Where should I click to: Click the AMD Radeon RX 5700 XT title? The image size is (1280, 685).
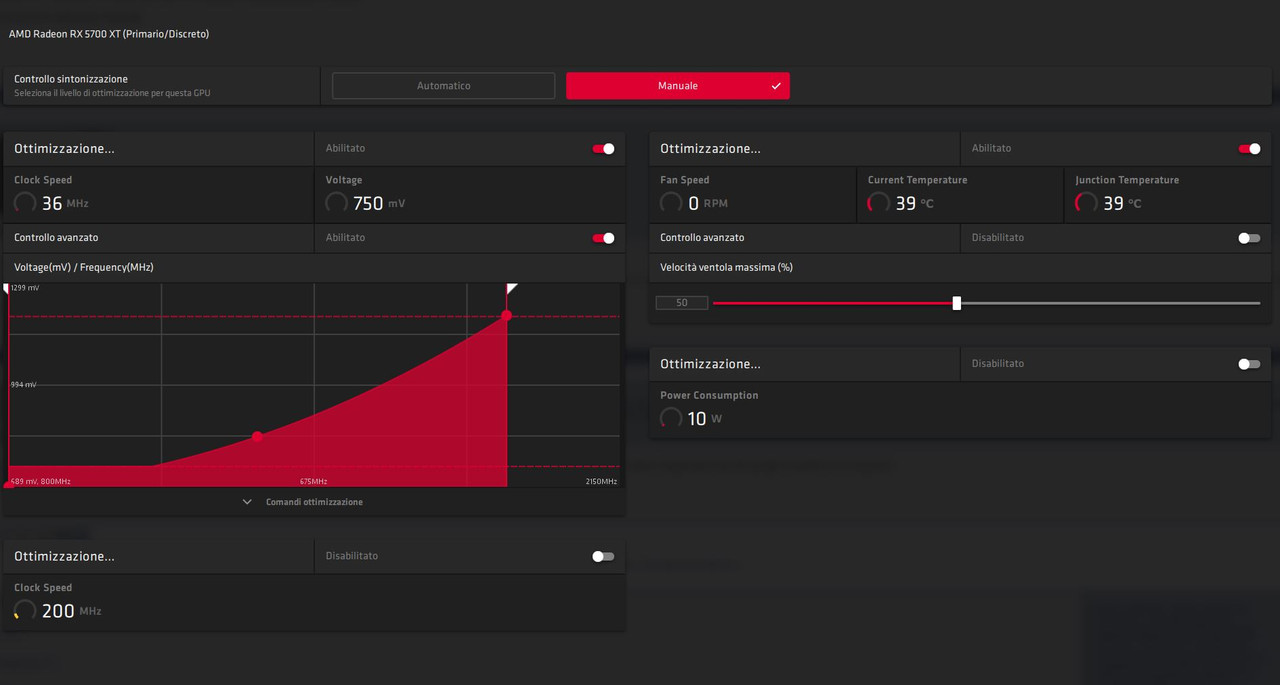[x=109, y=34]
